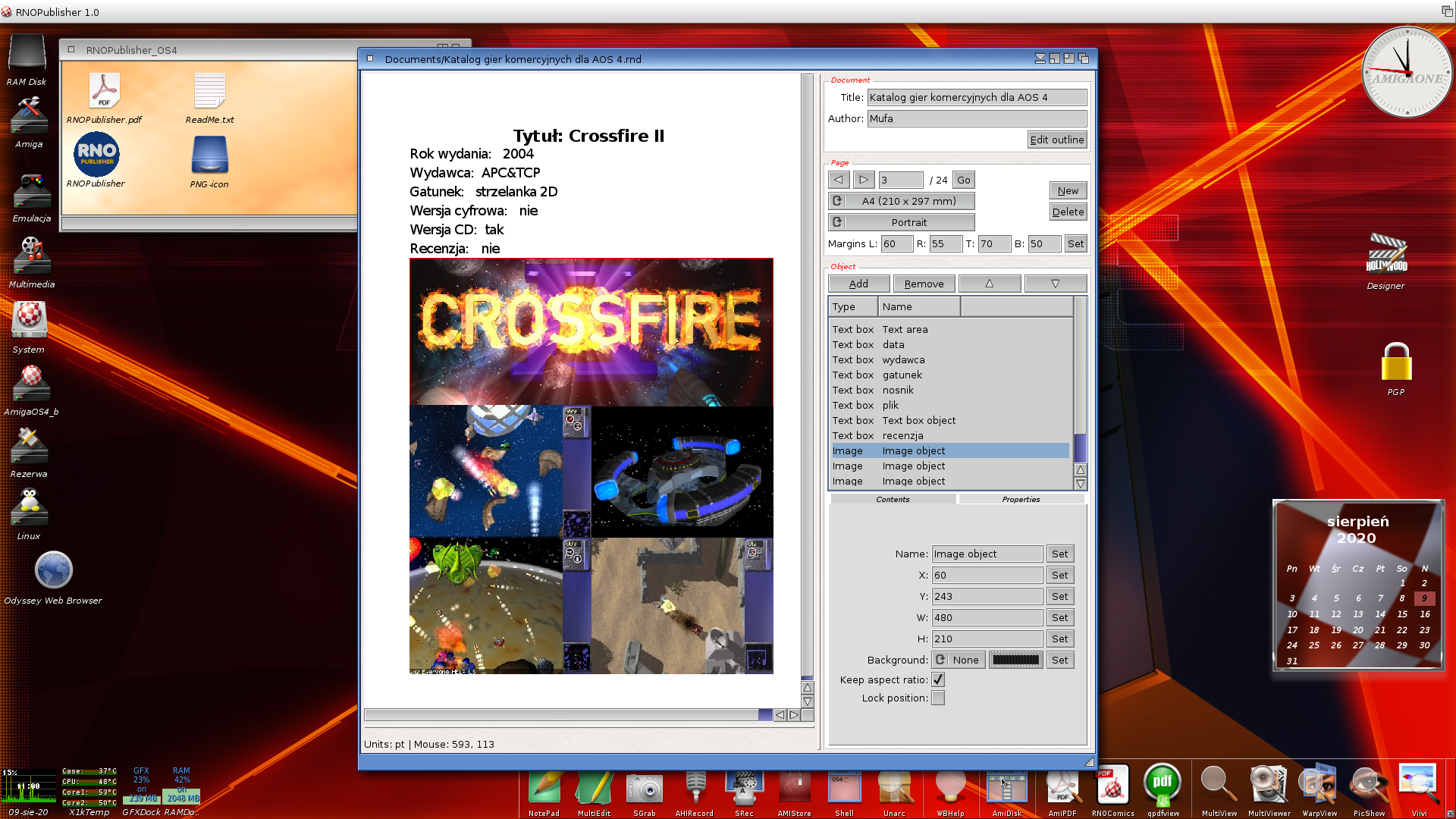Click the left margin L field
This screenshot has width=1456, height=819.
(x=896, y=243)
